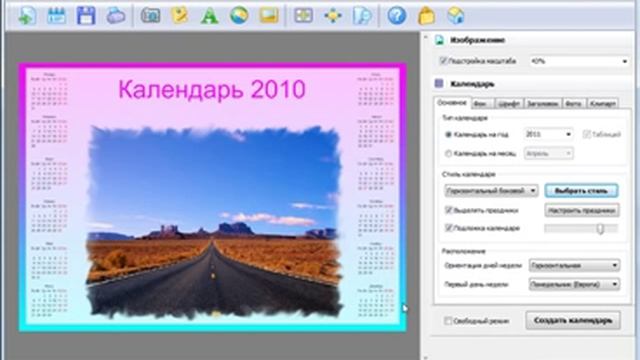Switch to the Фон tab
The height and width of the screenshot is (360, 640).
click(482, 104)
